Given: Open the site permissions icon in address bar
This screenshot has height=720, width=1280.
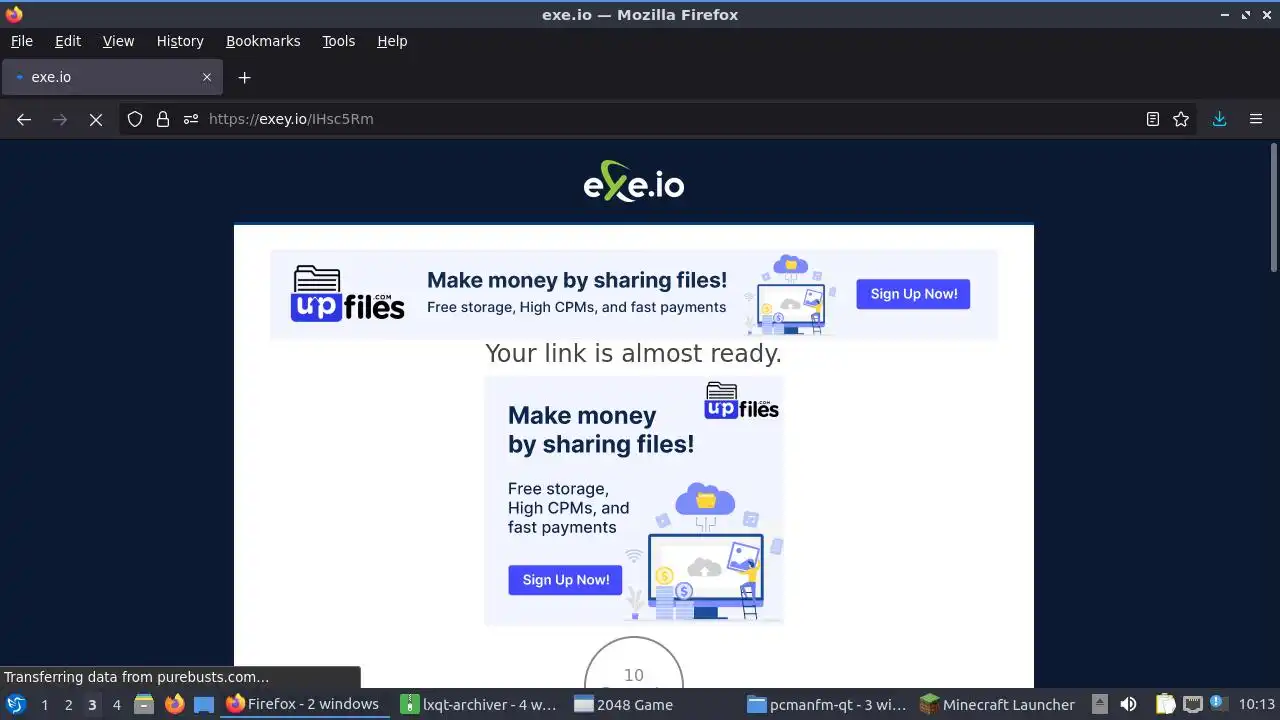Looking at the screenshot, I should (x=191, y=119).
